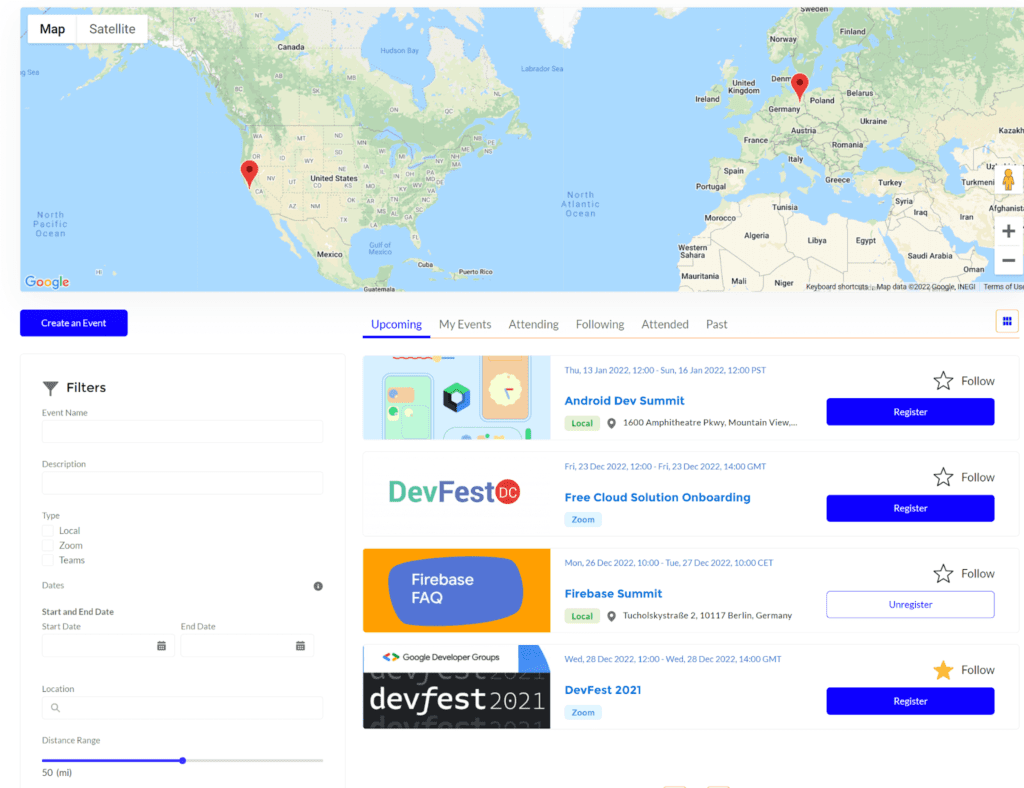The height and width of the screenshot is (788, 1024).
Task: Register for DevFest 2021
Action: tap(910, 701)
